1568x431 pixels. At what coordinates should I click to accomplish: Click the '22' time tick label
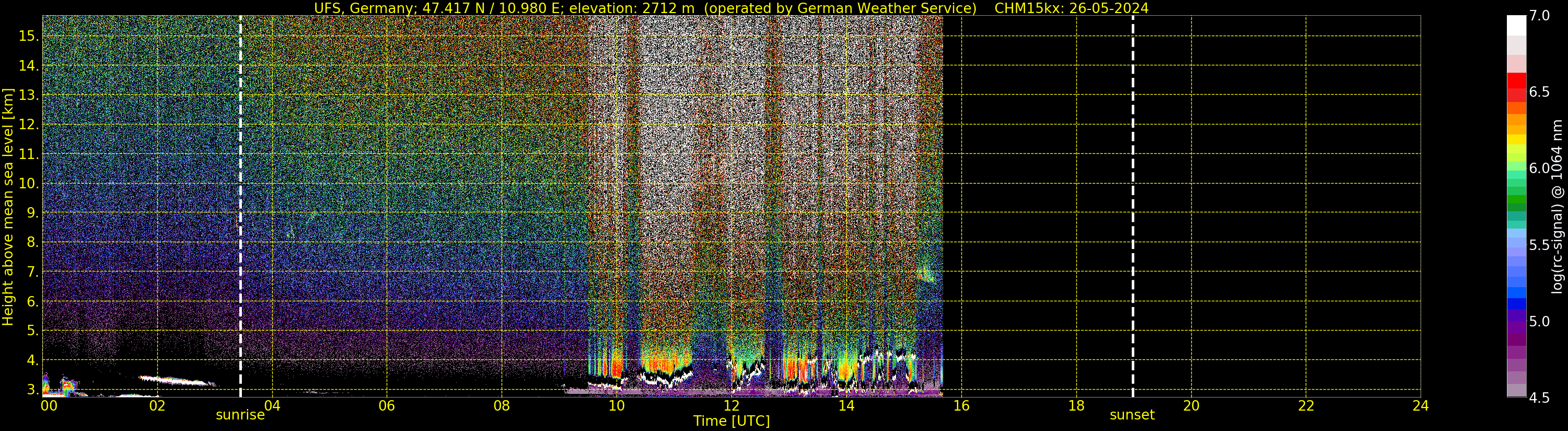[1306, 406]
